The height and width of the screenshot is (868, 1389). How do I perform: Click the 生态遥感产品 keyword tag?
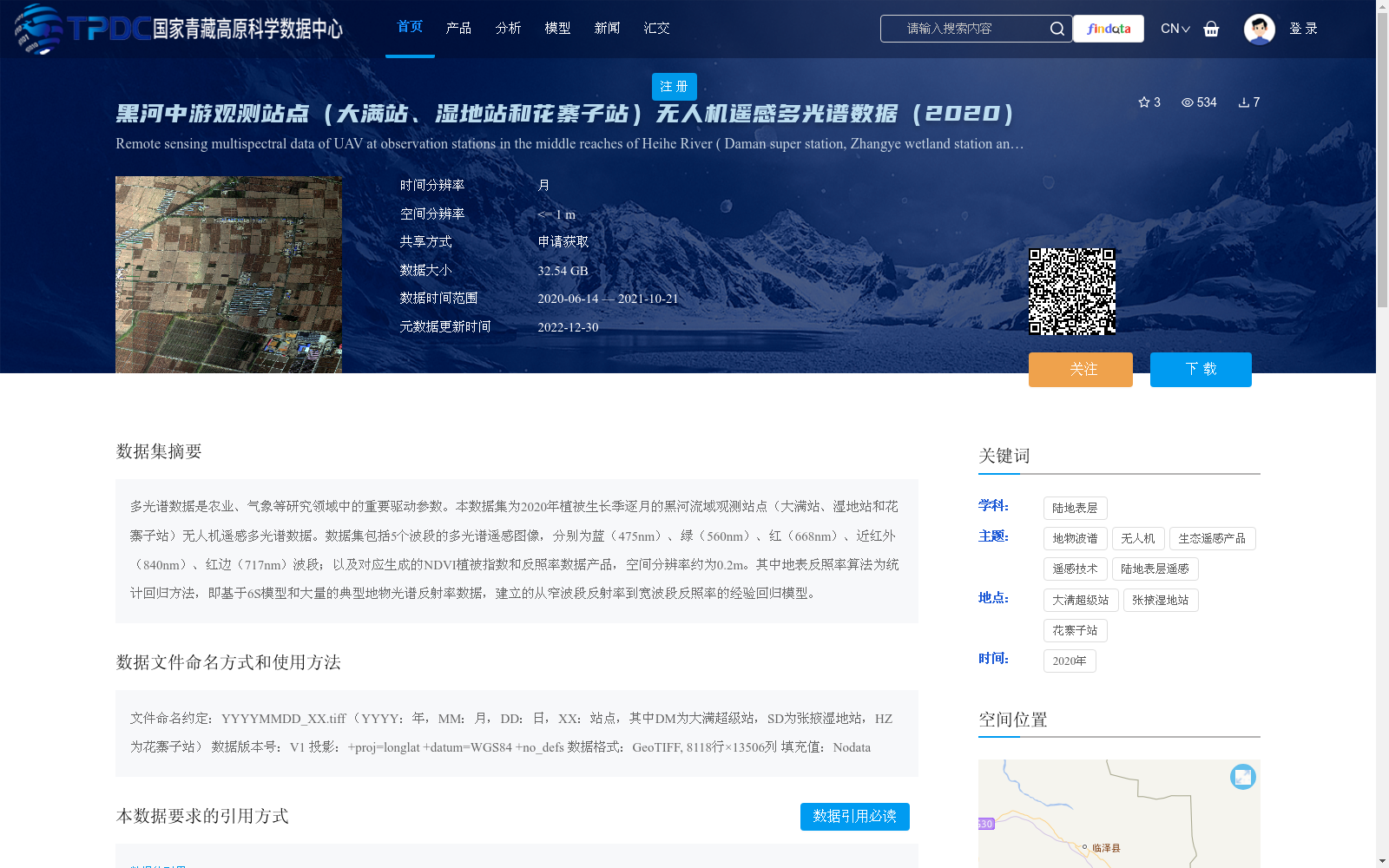point(1212,539)
